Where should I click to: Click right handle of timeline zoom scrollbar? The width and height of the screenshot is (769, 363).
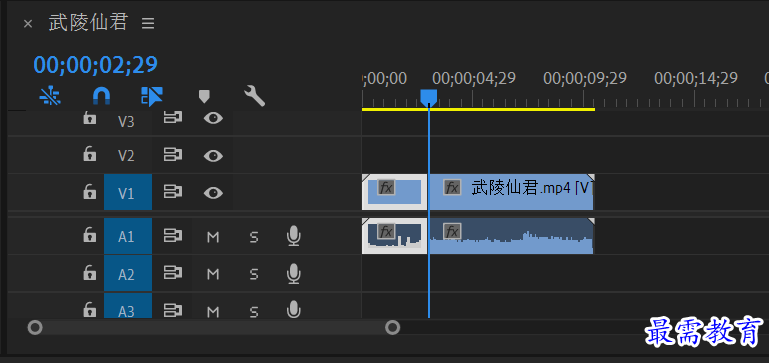[392, 327]
